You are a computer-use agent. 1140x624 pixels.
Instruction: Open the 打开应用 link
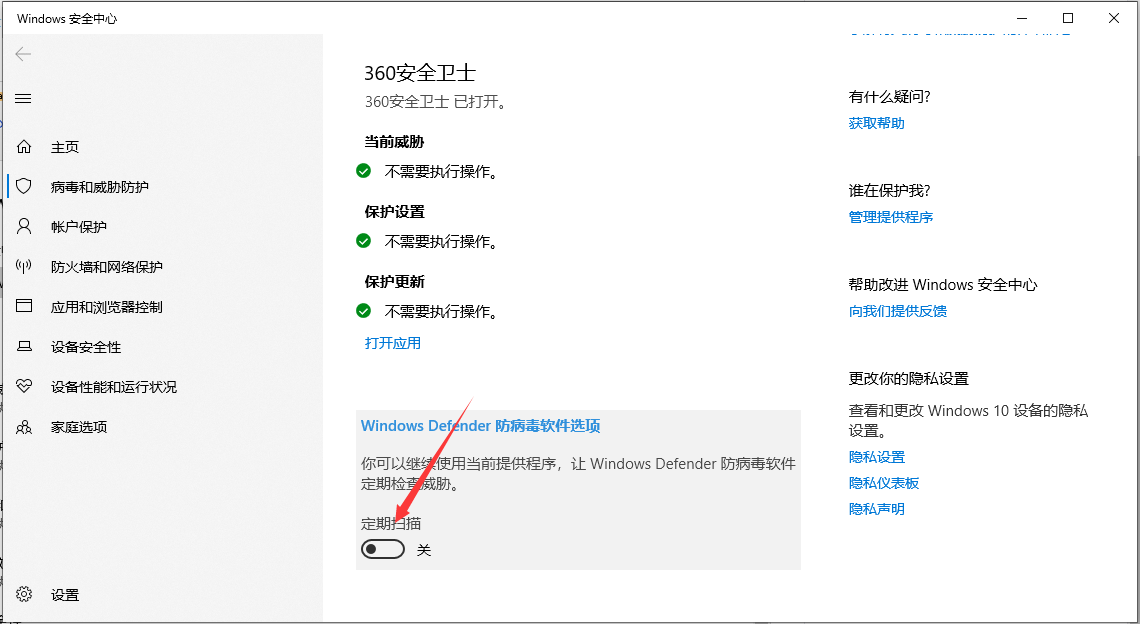click(x=393, y=343)
